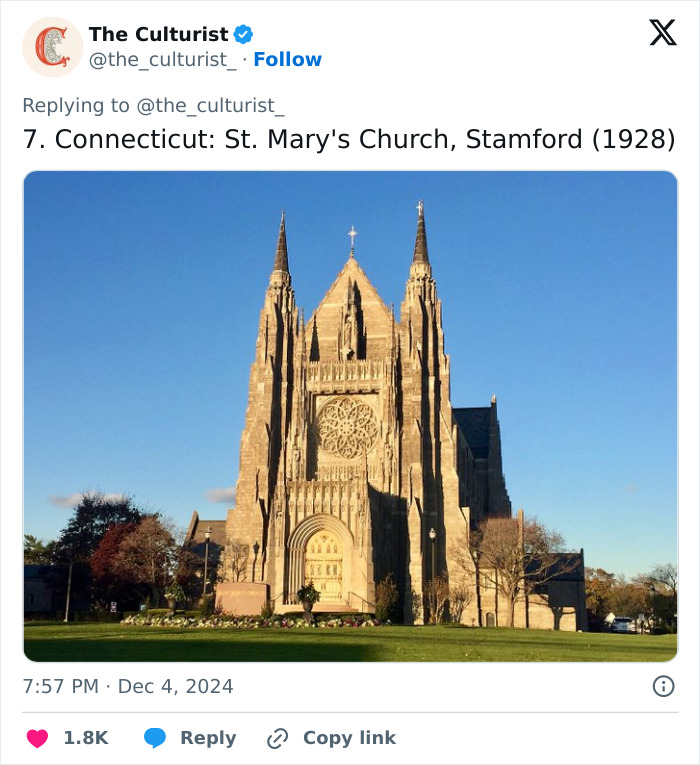This screenshot has height=765, width=700.
Task: Follow The Culturist account
Action: point(288,60)
